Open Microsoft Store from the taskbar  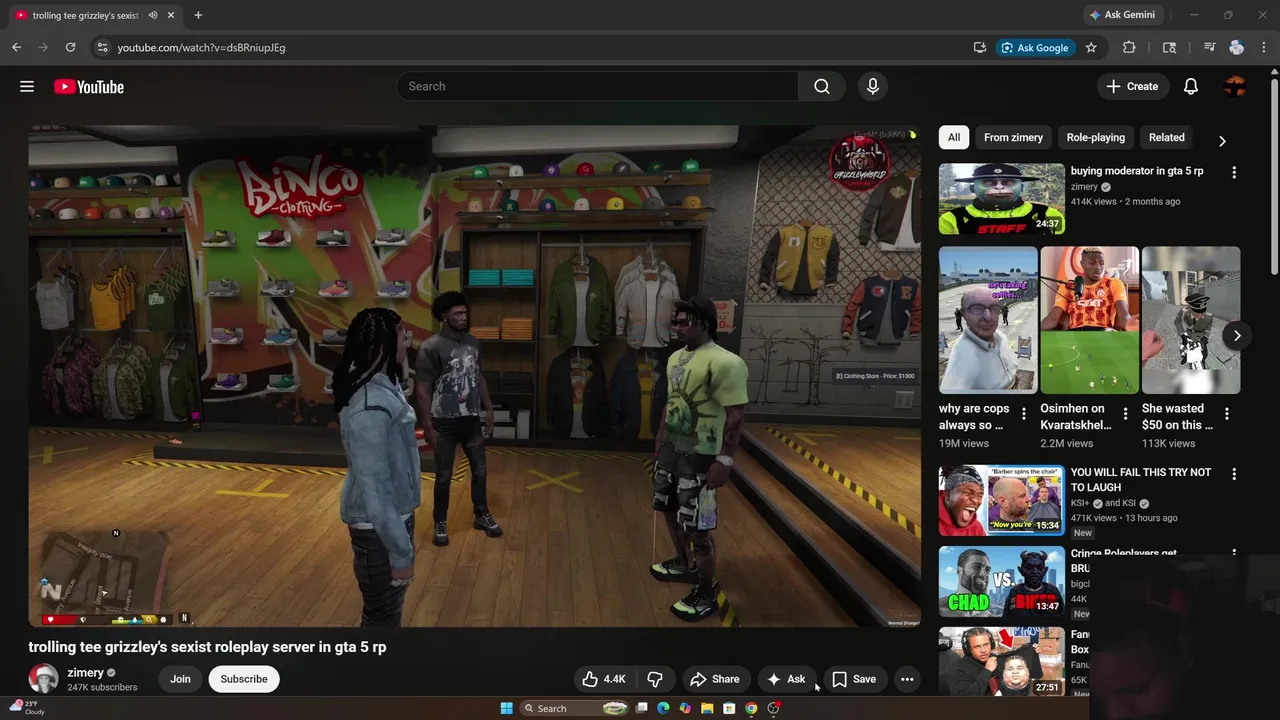(729, 708)
